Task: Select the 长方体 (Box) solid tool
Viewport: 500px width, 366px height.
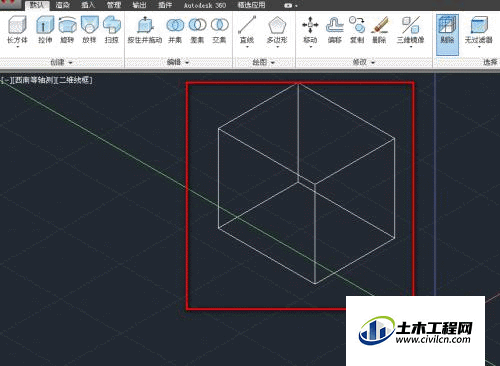Action: click(17, 29)
